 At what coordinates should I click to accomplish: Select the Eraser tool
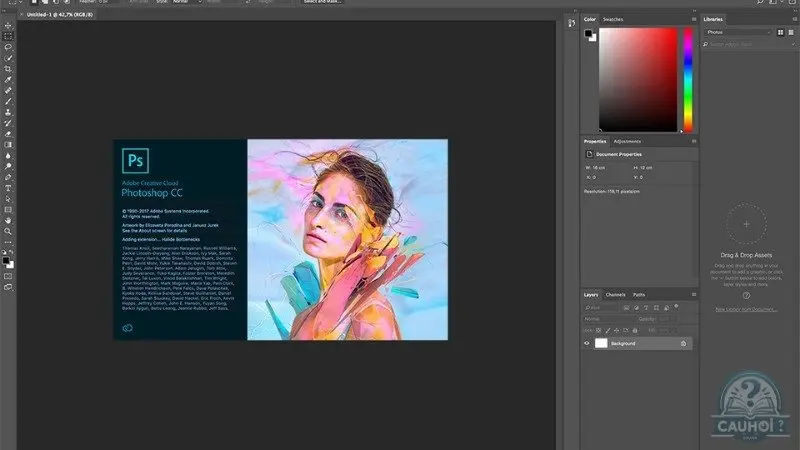[8, 134]
